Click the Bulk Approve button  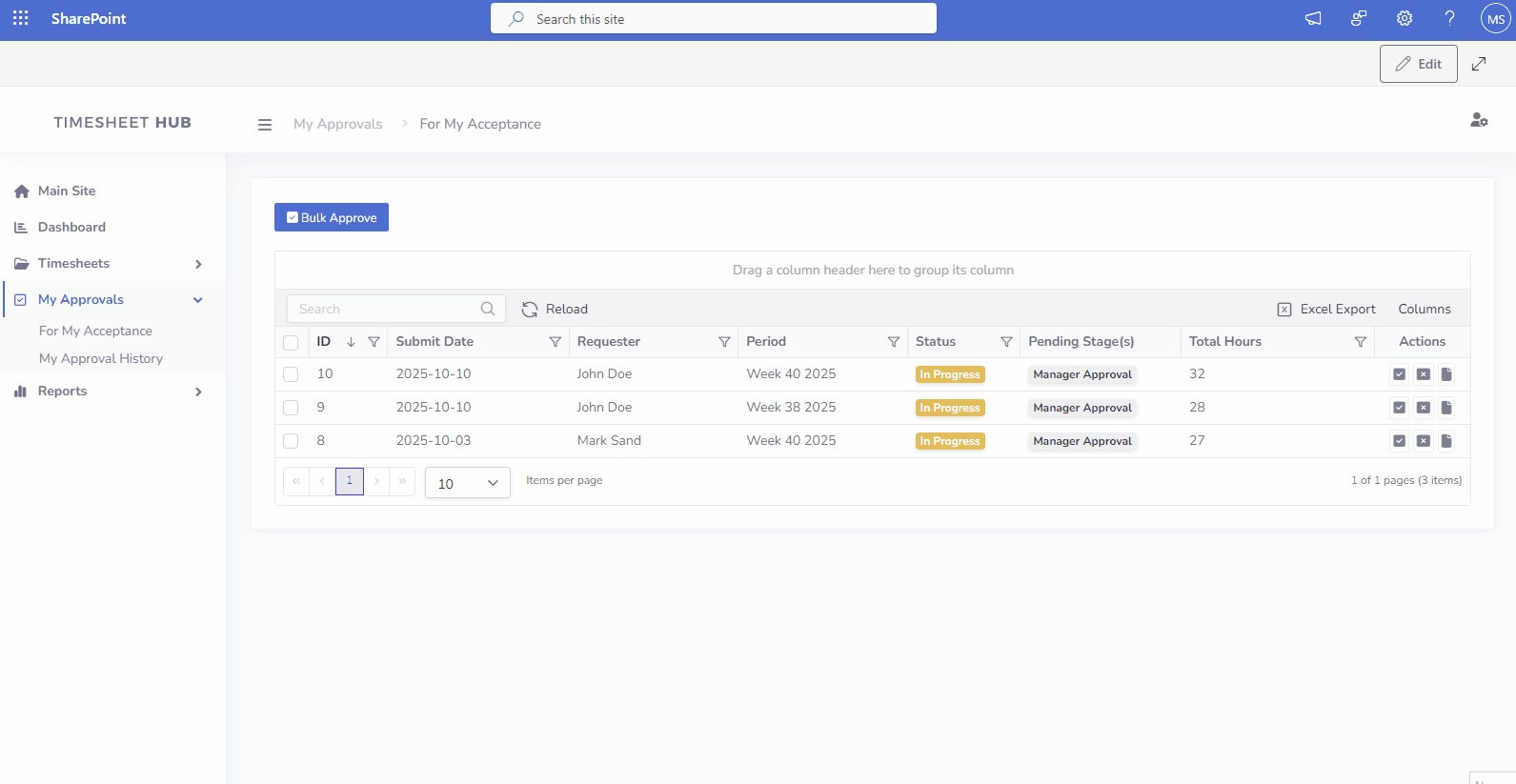coord(332,217)
